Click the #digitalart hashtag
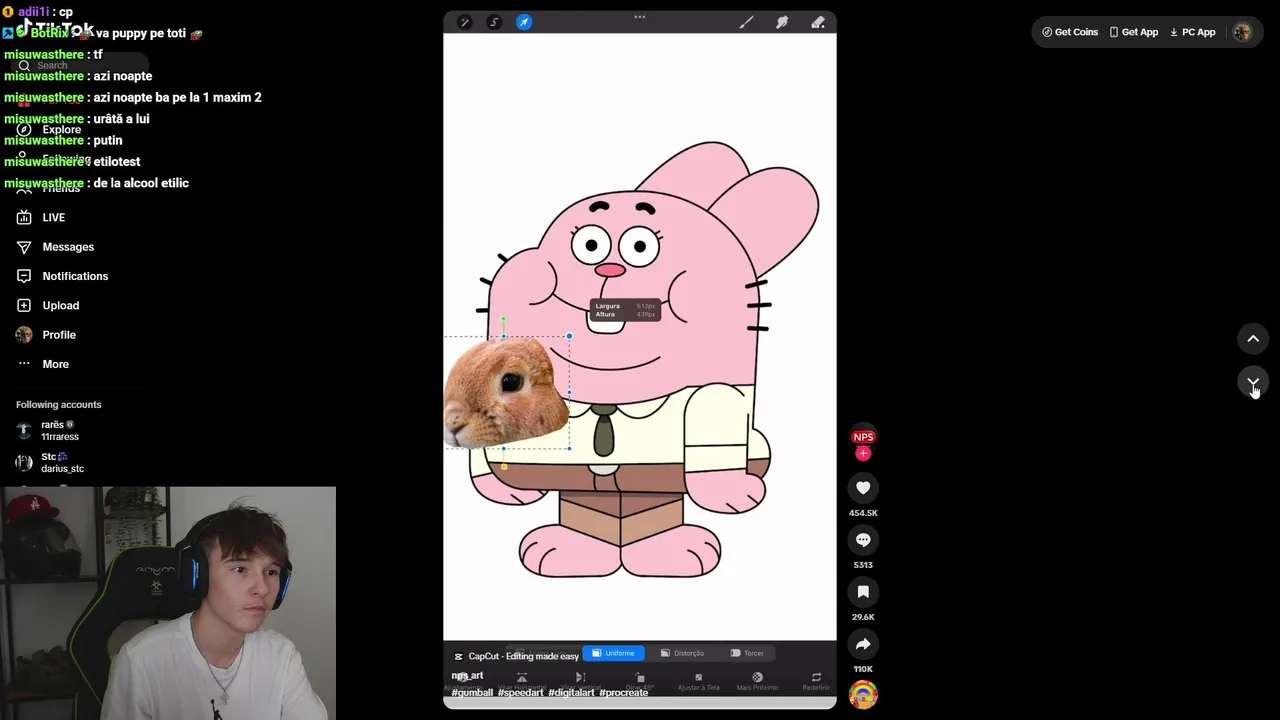This screenshot has width=1280, height=720. [x=571, y=692]
